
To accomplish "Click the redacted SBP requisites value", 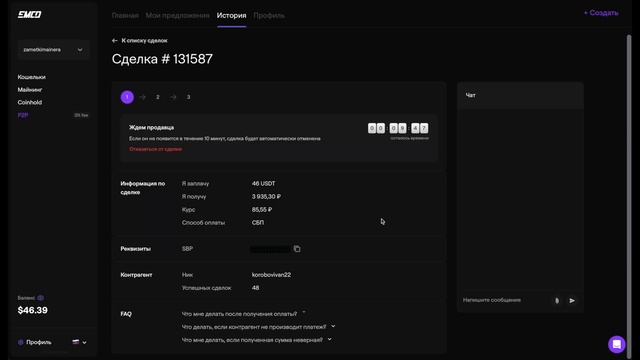I will pos(270,249).
